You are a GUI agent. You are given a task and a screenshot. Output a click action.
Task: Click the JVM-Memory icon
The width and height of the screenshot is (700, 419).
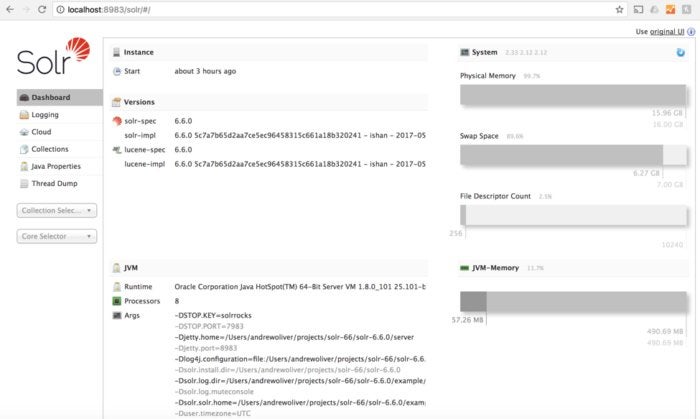coord(465,268)
